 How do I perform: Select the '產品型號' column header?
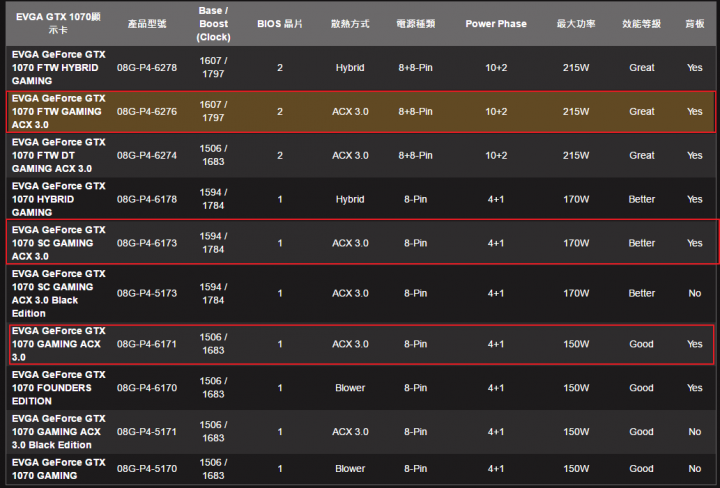click(147, 24)
